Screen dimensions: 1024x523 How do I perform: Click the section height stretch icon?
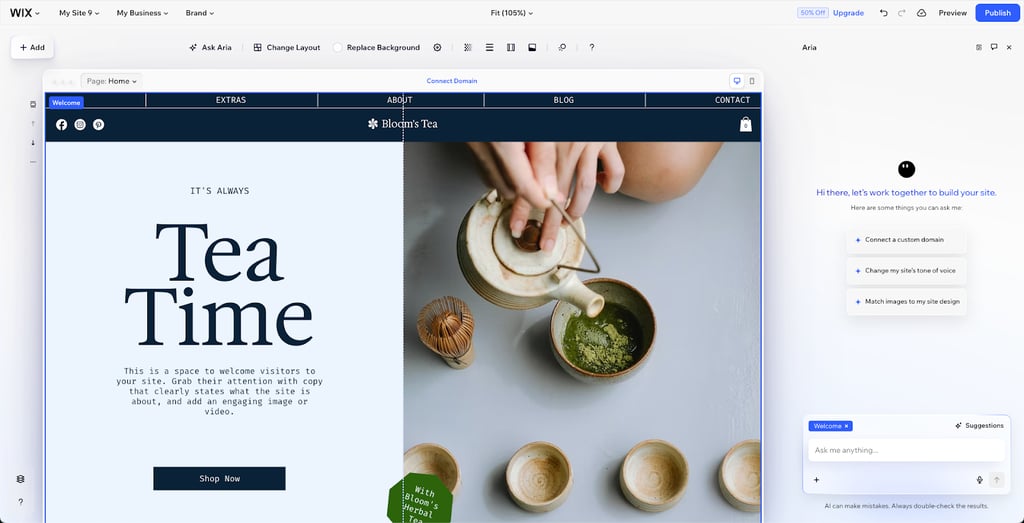(x=532, y=48)
